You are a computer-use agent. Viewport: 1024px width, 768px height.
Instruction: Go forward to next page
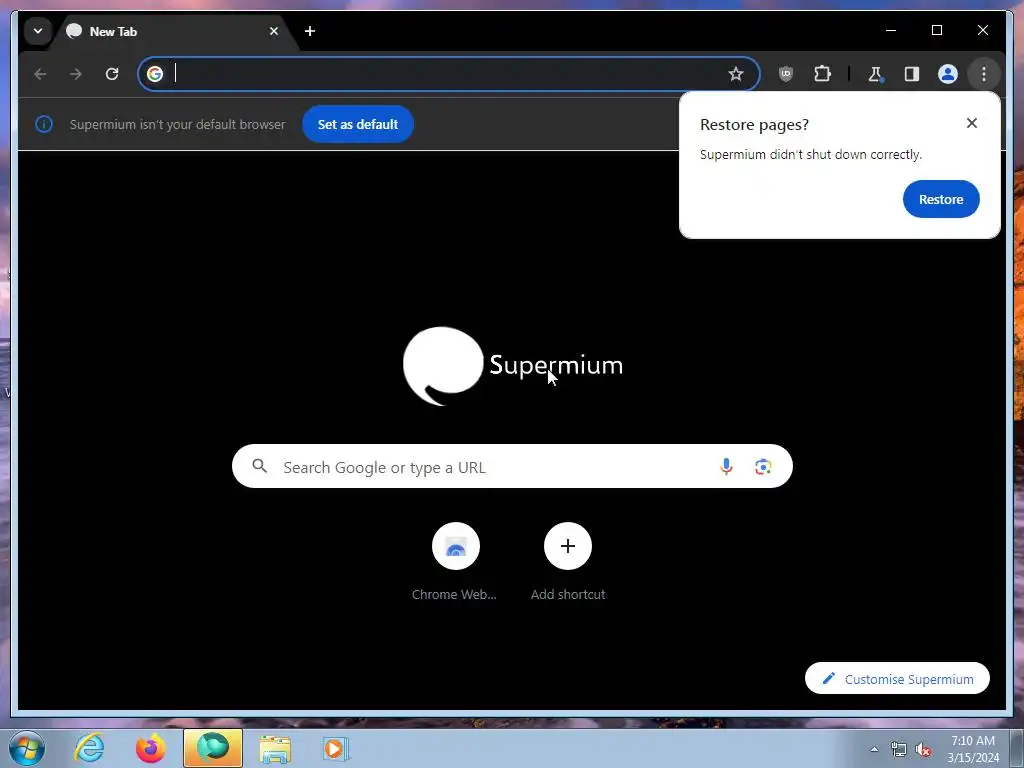click(x=76, y=74)
